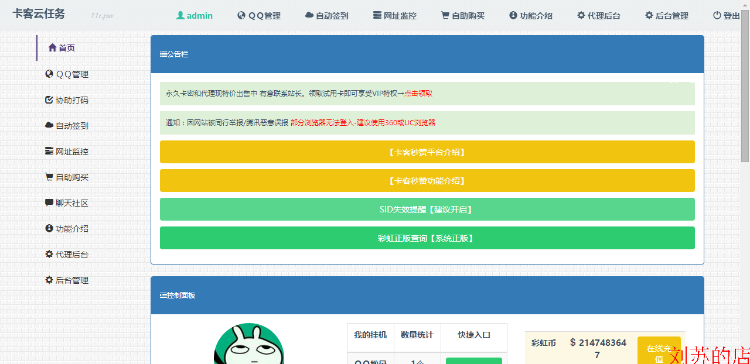This screenshot has width=750, height=364.
Task: Click the red 部分浏览器无法登入 notice text
Action: coord(363,123)
